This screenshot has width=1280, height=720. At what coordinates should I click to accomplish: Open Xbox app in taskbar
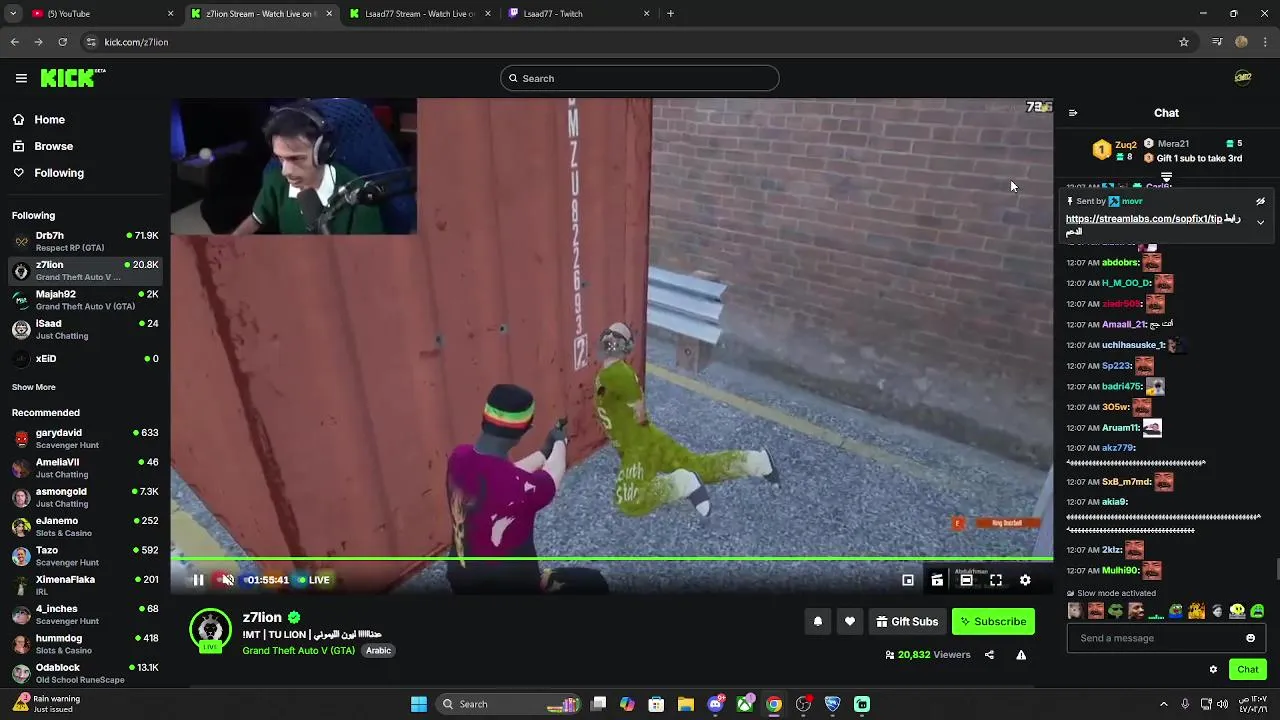(745, 704)
